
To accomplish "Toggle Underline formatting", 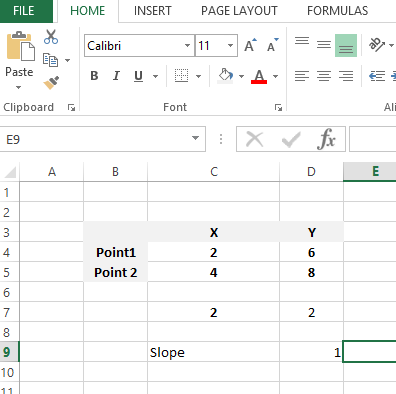I will coord(138,76).
